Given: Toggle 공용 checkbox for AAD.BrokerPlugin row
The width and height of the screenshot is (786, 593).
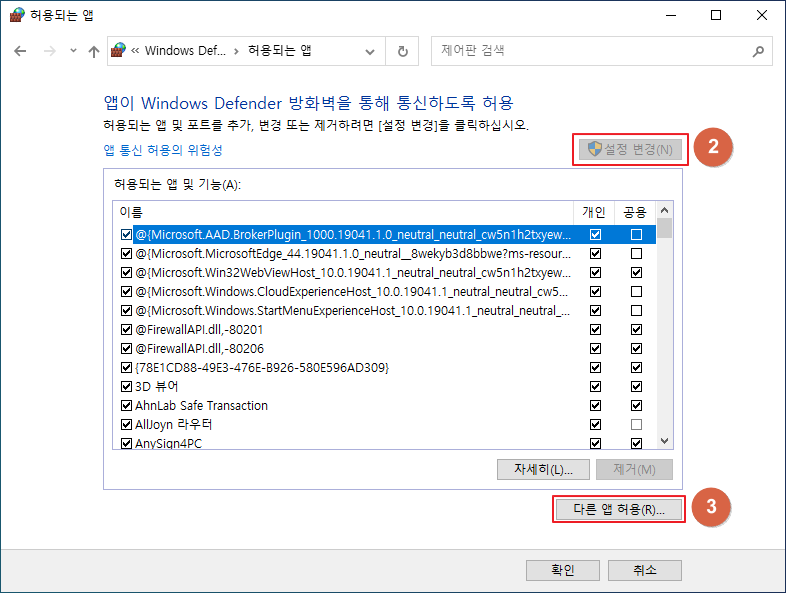Looking at the screenshot, I should (636, 235).
